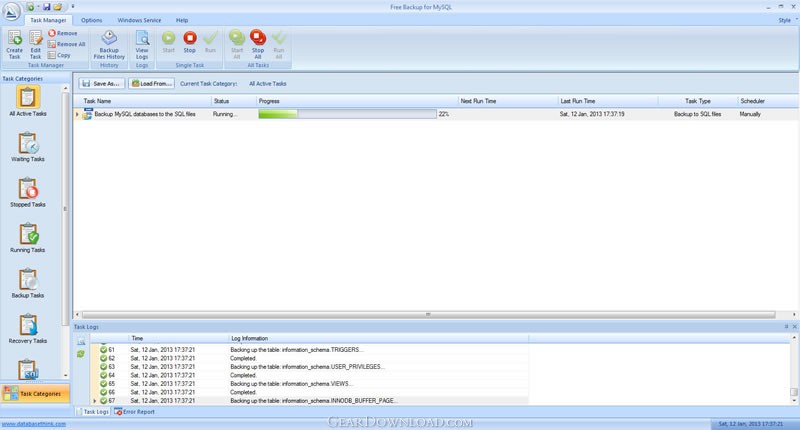Switch to the Options ribbon tab
The height and width of the screenshot is (430, 800).
[91, 20]
